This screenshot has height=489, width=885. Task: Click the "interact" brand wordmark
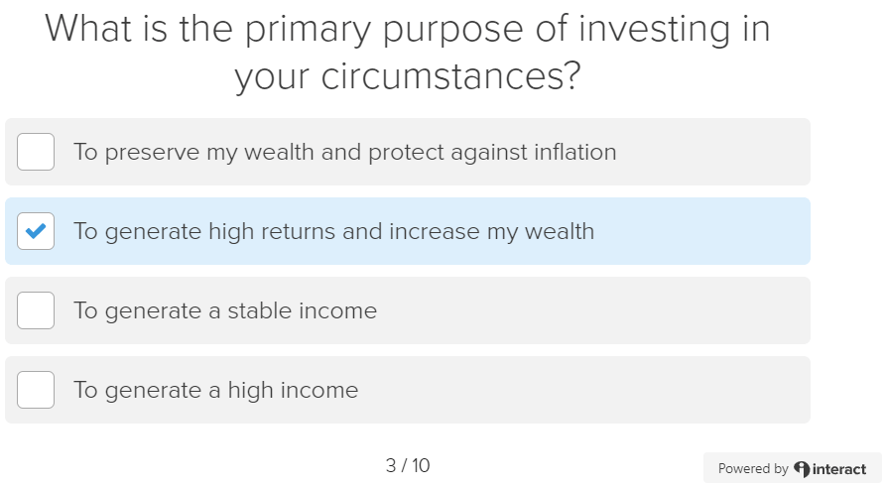[840, 469]
